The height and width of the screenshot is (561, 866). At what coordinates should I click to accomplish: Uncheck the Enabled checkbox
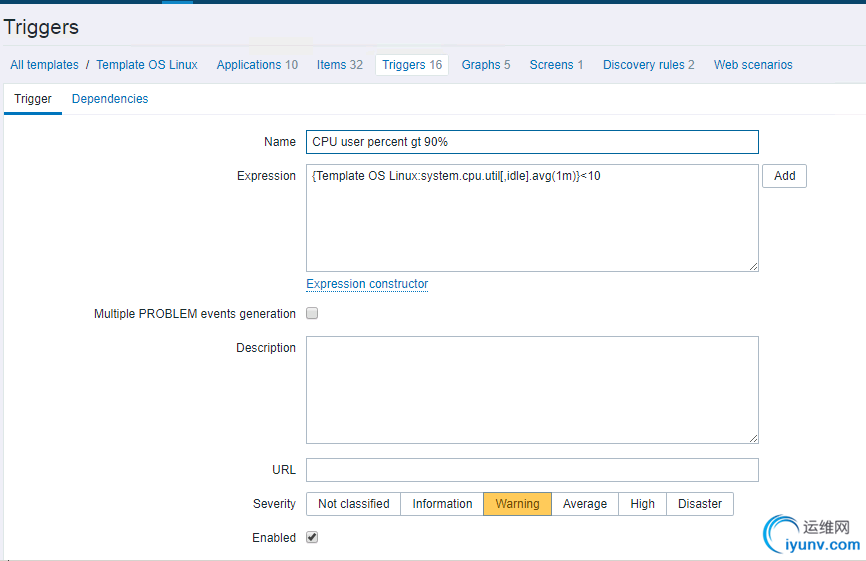(x=312, y=538)
